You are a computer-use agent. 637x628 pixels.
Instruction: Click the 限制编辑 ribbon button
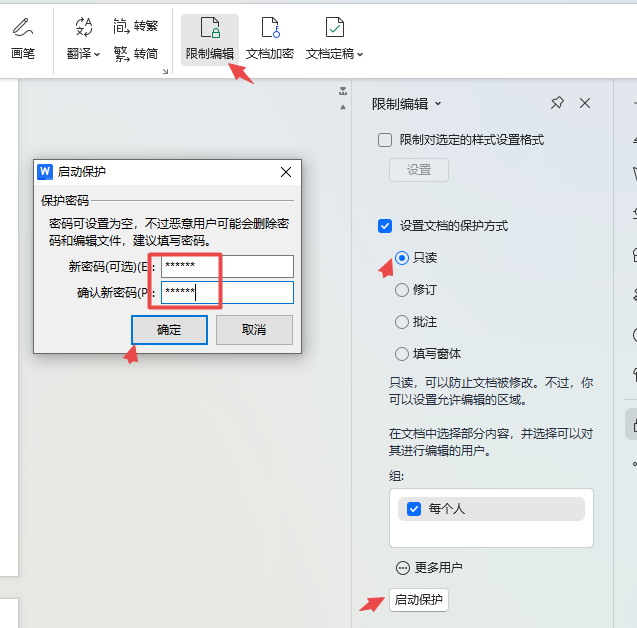(x=210, y=39)
